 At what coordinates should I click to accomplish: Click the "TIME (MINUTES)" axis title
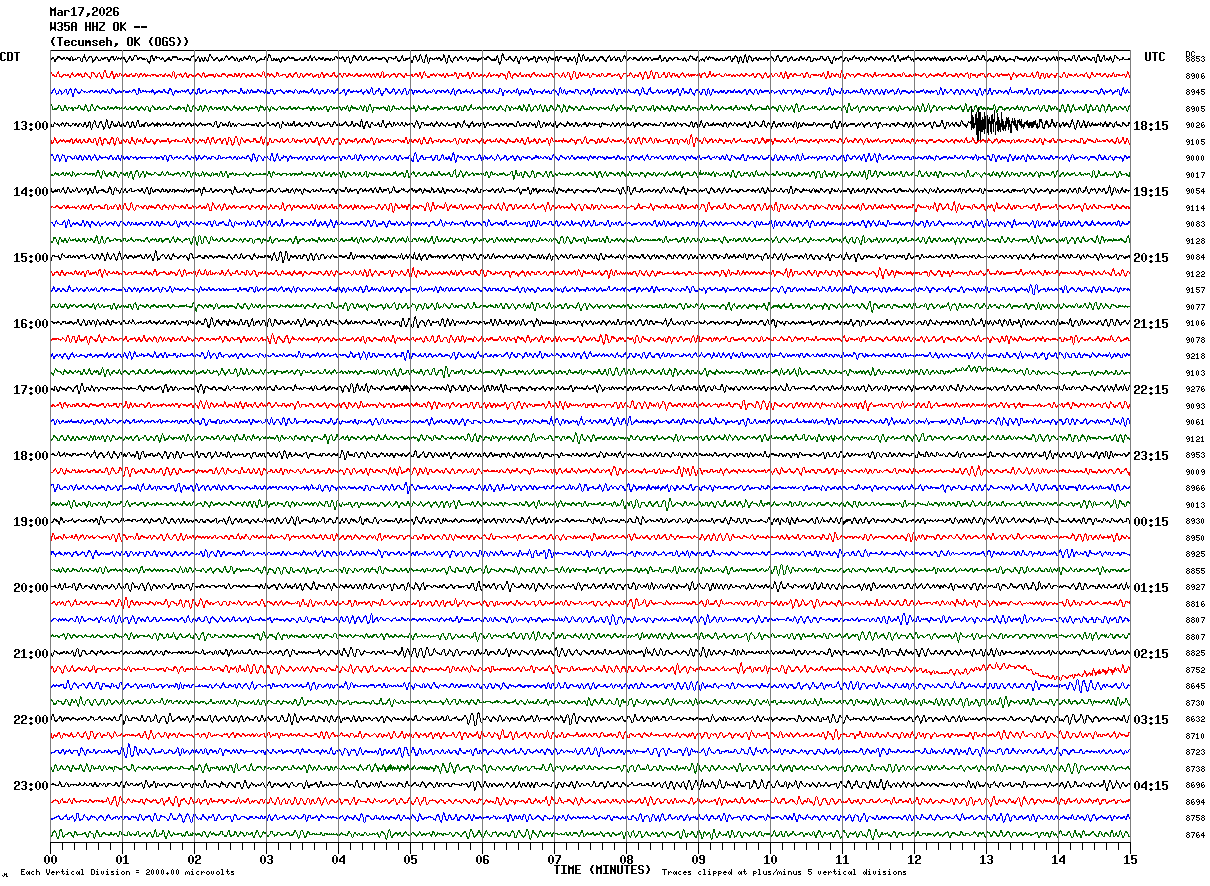602,869
